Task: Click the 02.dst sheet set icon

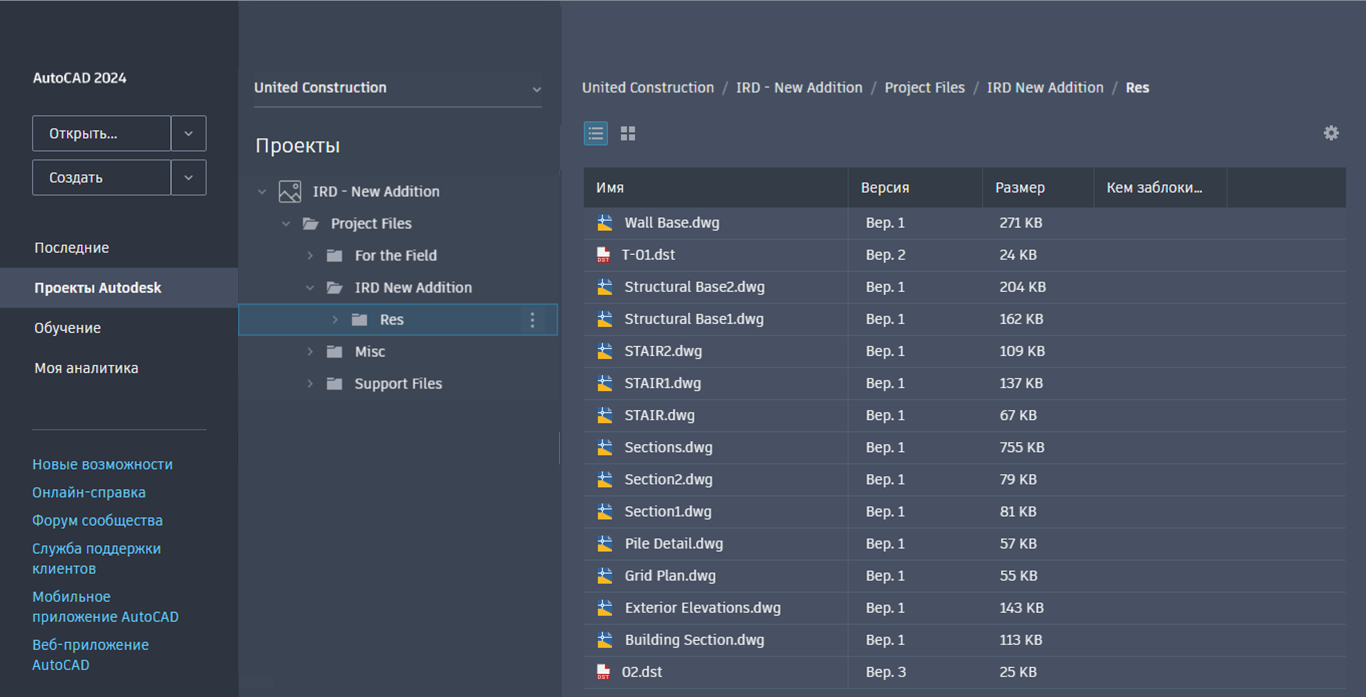Action: 603,672
